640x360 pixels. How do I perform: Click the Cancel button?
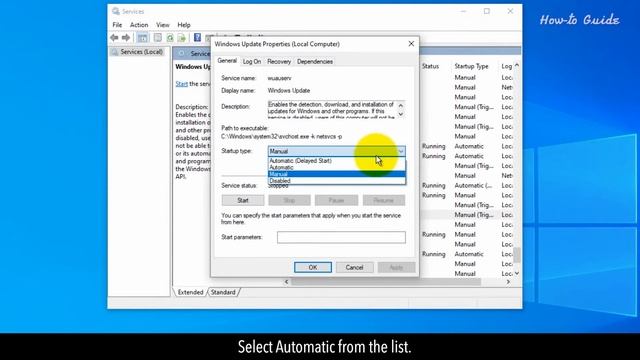(x=354, y=267)
